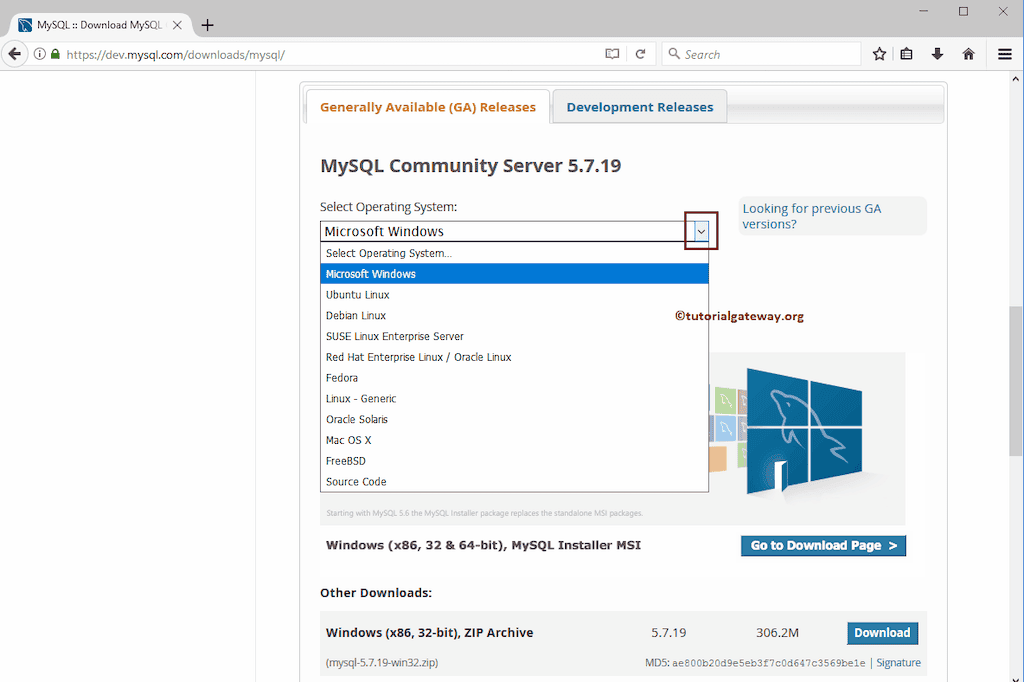Expand the Select Operating System dropdown arrow

coord(701,231)
